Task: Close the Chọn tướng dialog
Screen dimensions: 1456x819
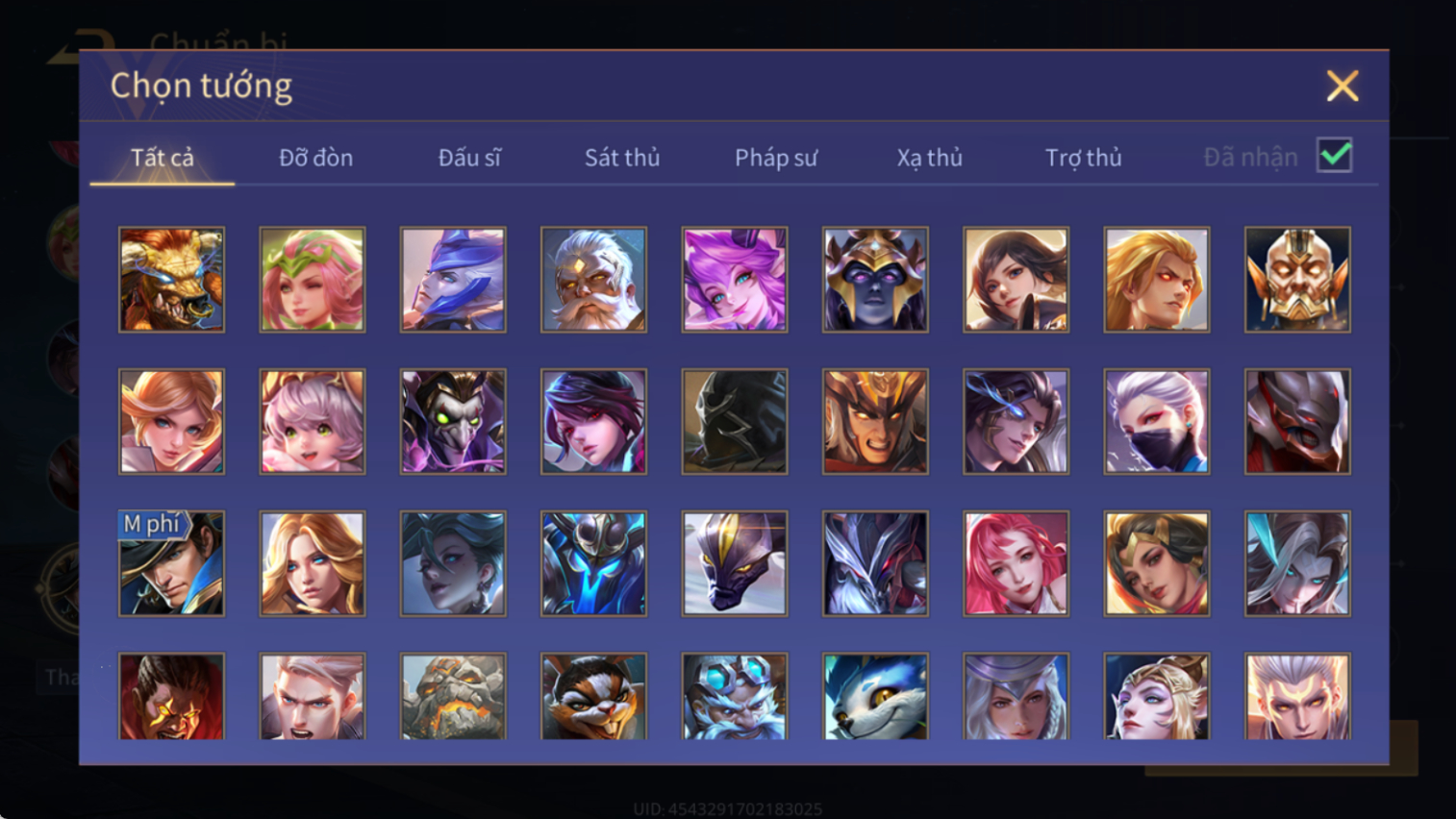Action: 1343,86
